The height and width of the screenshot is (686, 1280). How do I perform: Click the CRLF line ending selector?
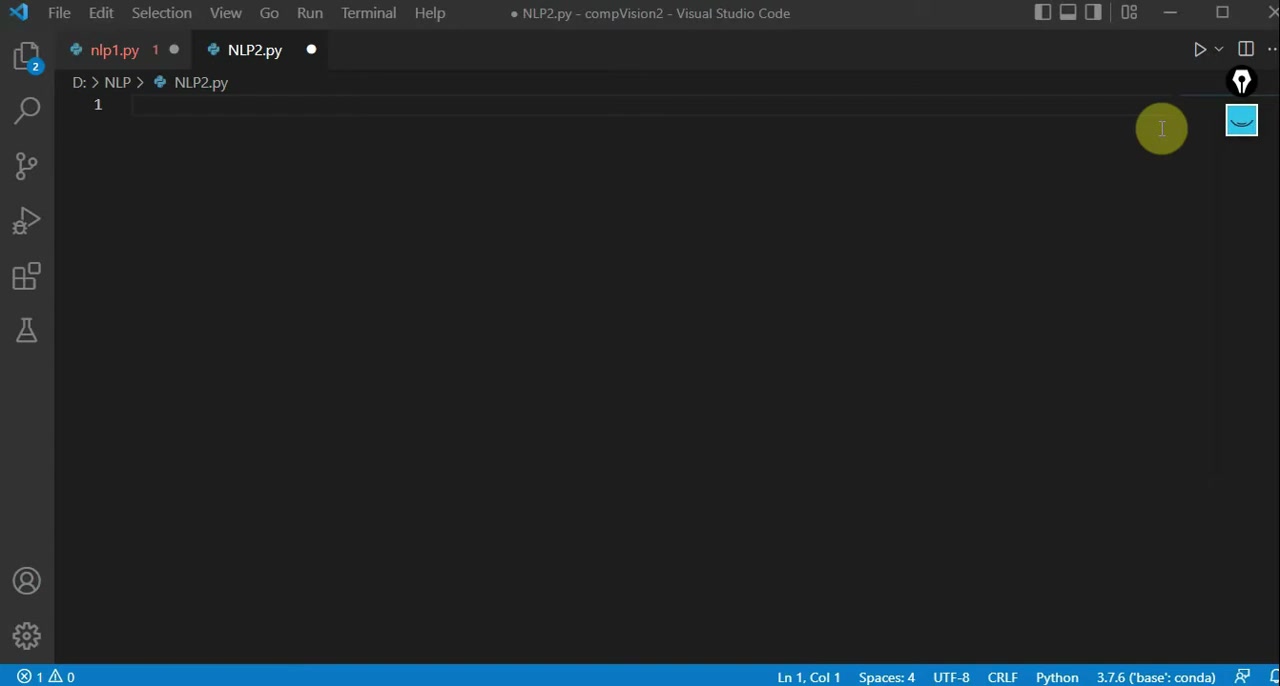tap(1002, 677)
